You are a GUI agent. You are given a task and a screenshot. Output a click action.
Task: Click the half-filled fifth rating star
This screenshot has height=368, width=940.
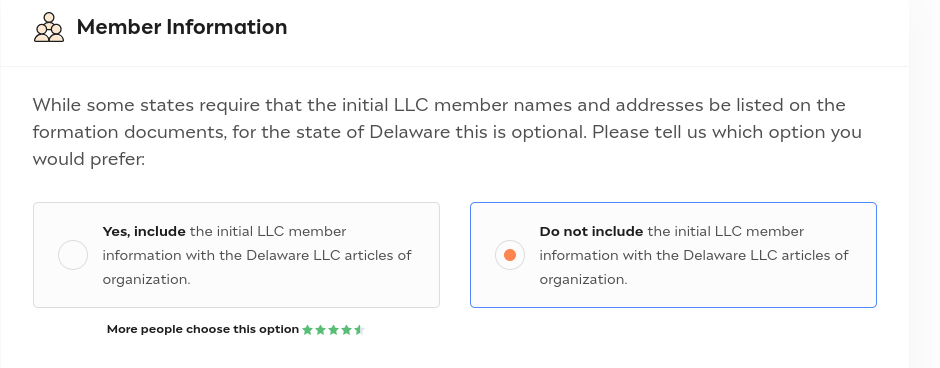[x=359, y=330]
